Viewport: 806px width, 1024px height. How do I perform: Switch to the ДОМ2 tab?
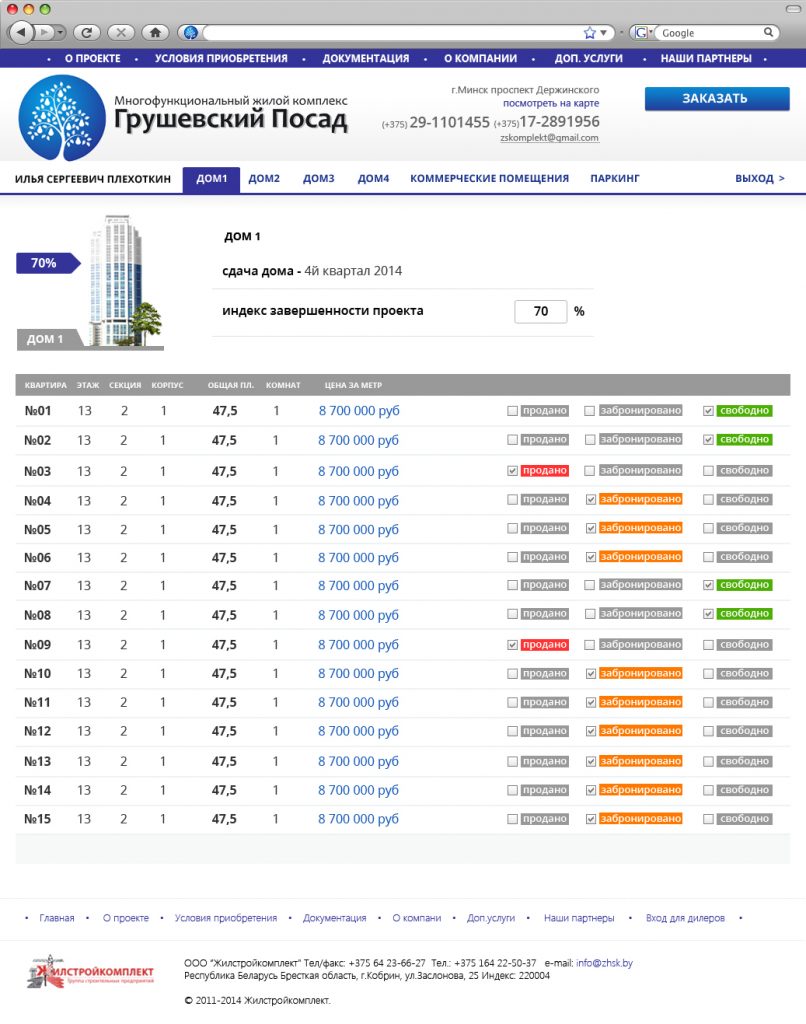(x=264, y=179)
